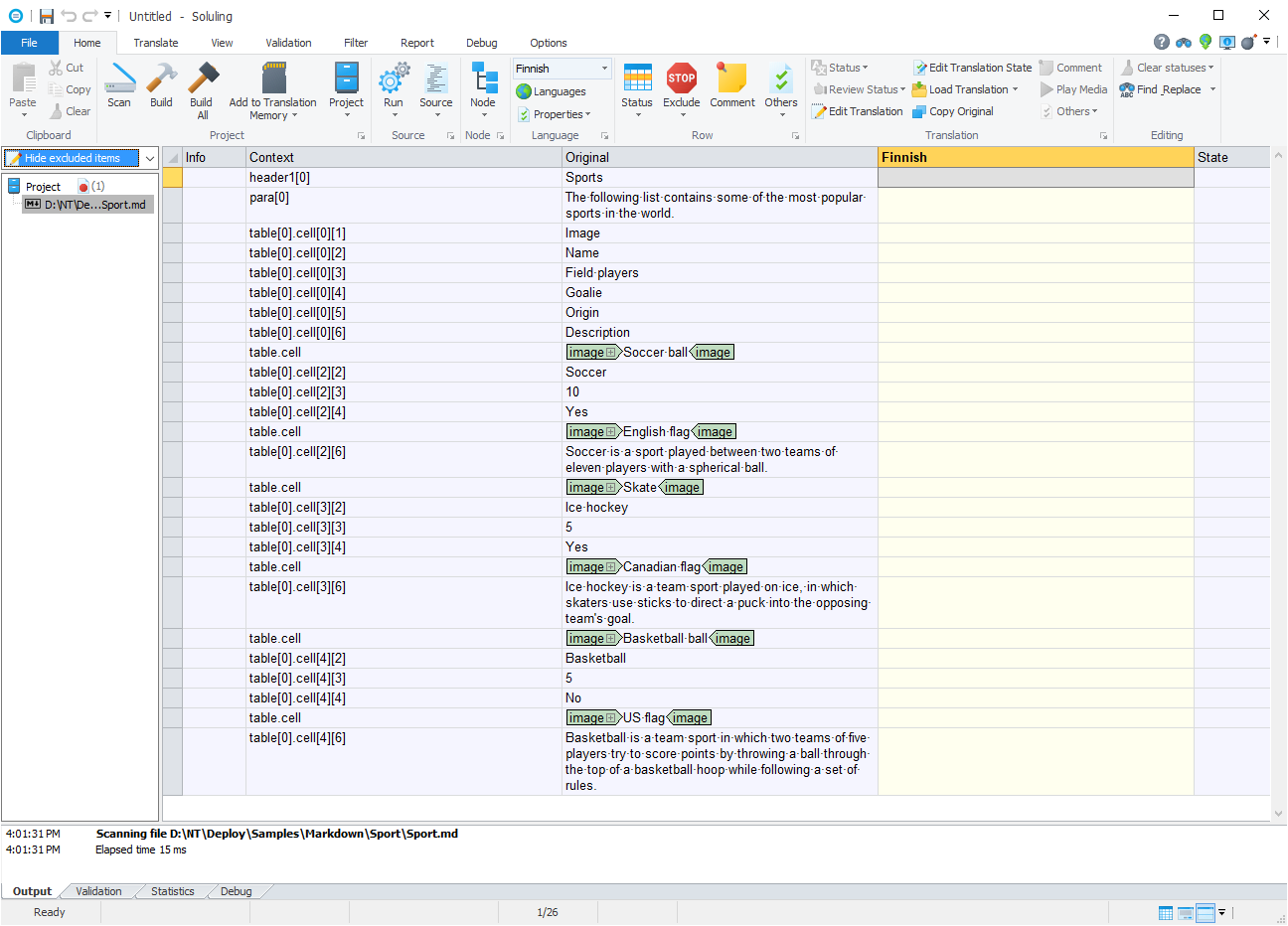Click the Build hammer icon
This screenshot has height=926, width=1288.
(x=161, y=77)
